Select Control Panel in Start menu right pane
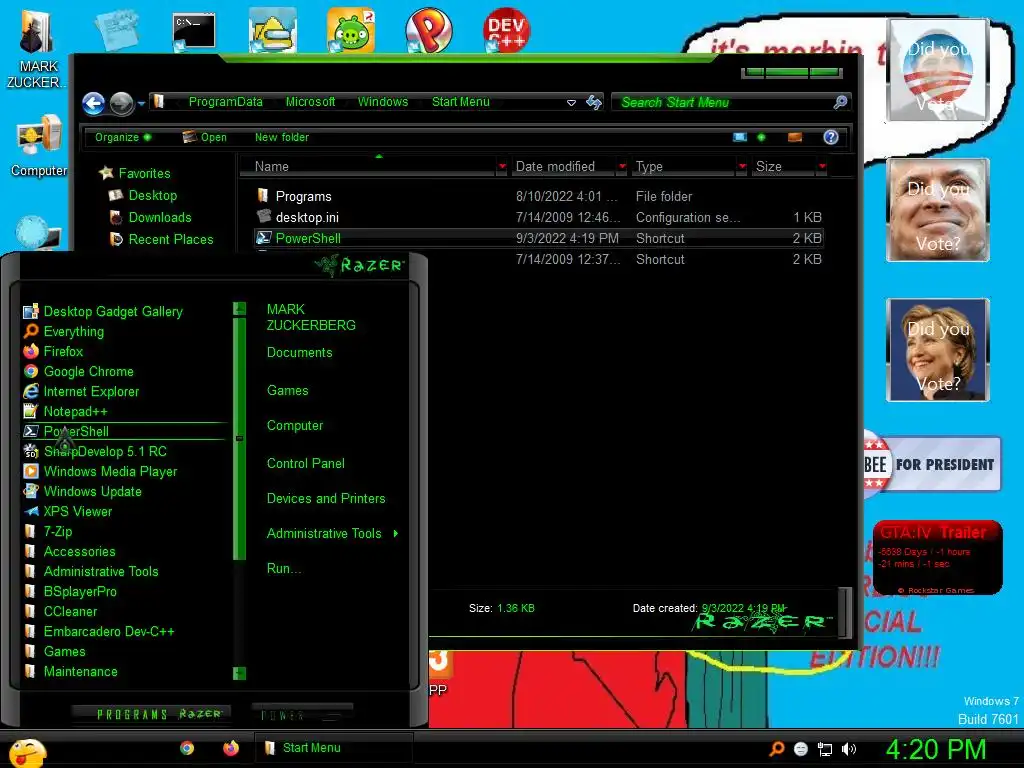Viewport: 1024px width, 768px height. 306,464
